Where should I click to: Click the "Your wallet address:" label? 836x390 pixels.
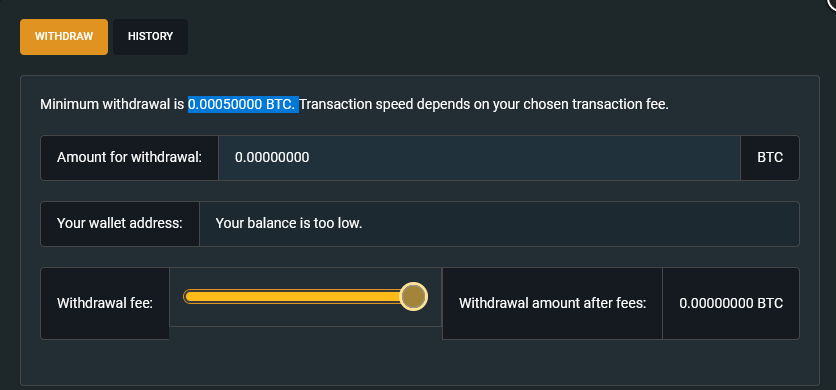[x=120, y=224]
